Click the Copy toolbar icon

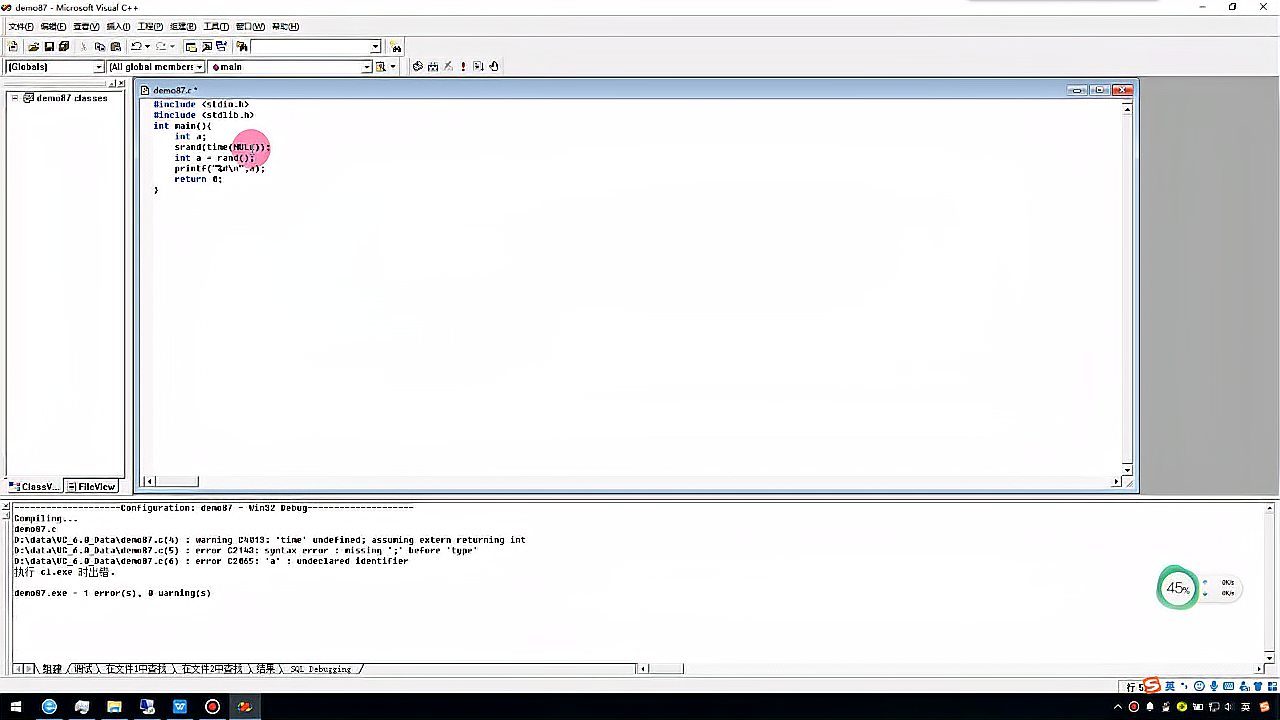tap(100, 46)
